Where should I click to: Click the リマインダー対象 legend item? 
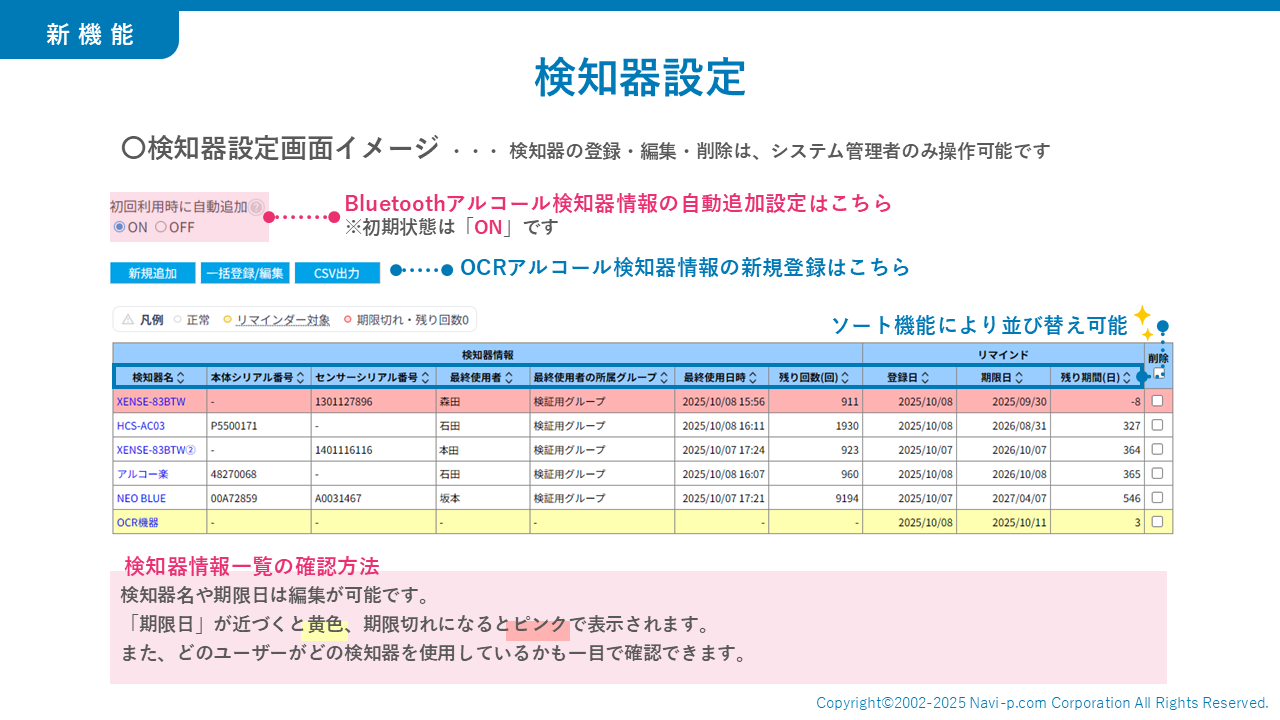(x=282, y=320)
